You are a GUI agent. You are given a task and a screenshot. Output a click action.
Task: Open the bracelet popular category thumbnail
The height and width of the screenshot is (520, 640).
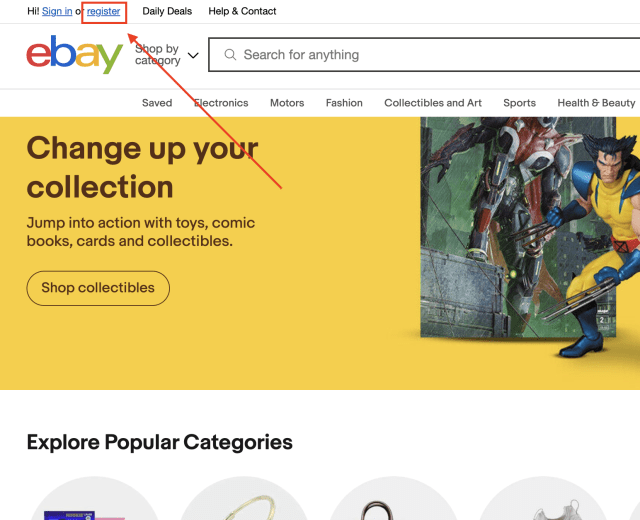click(244, 498)
